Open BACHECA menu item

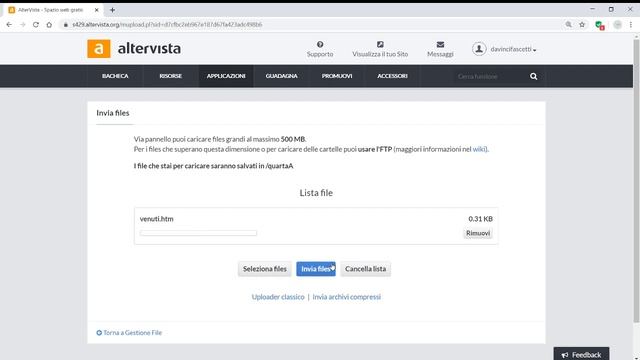point(115,76)
